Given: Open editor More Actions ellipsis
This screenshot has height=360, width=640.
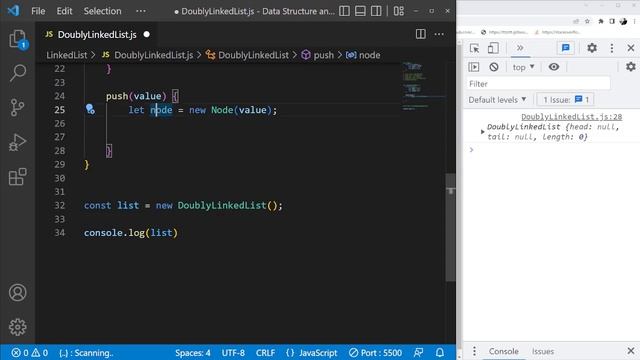Looking at the screenshot, I should click(439, 34).
